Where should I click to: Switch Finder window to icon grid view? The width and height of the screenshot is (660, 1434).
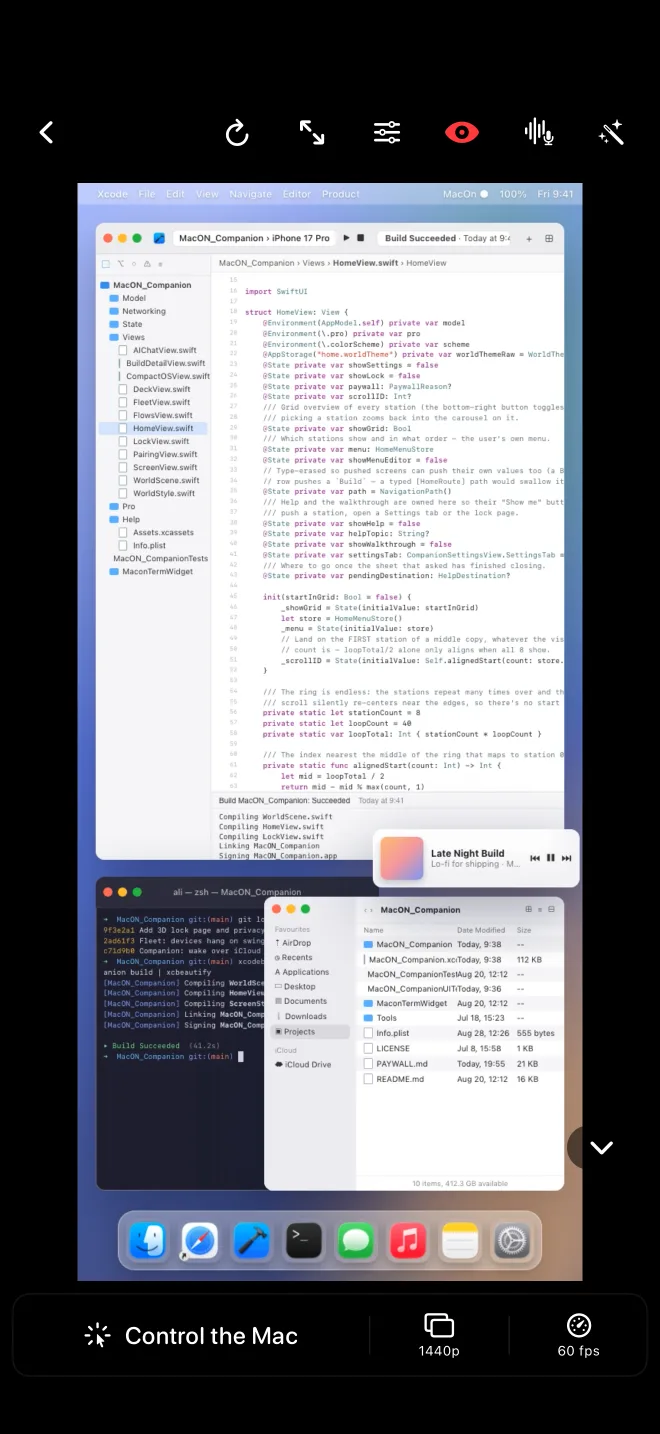(x=529, y=909)
